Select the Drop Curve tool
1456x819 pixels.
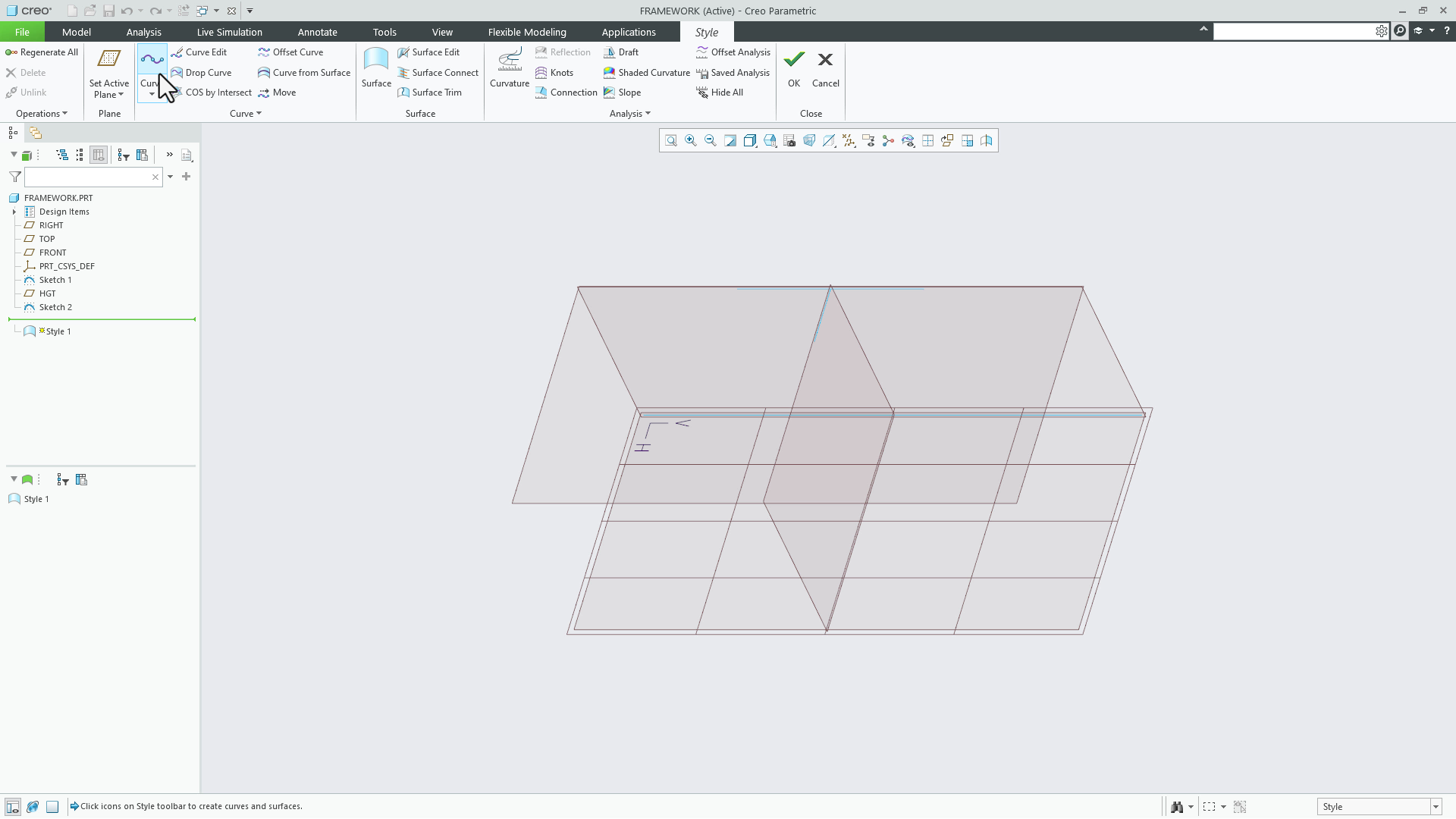coord(201,73)
